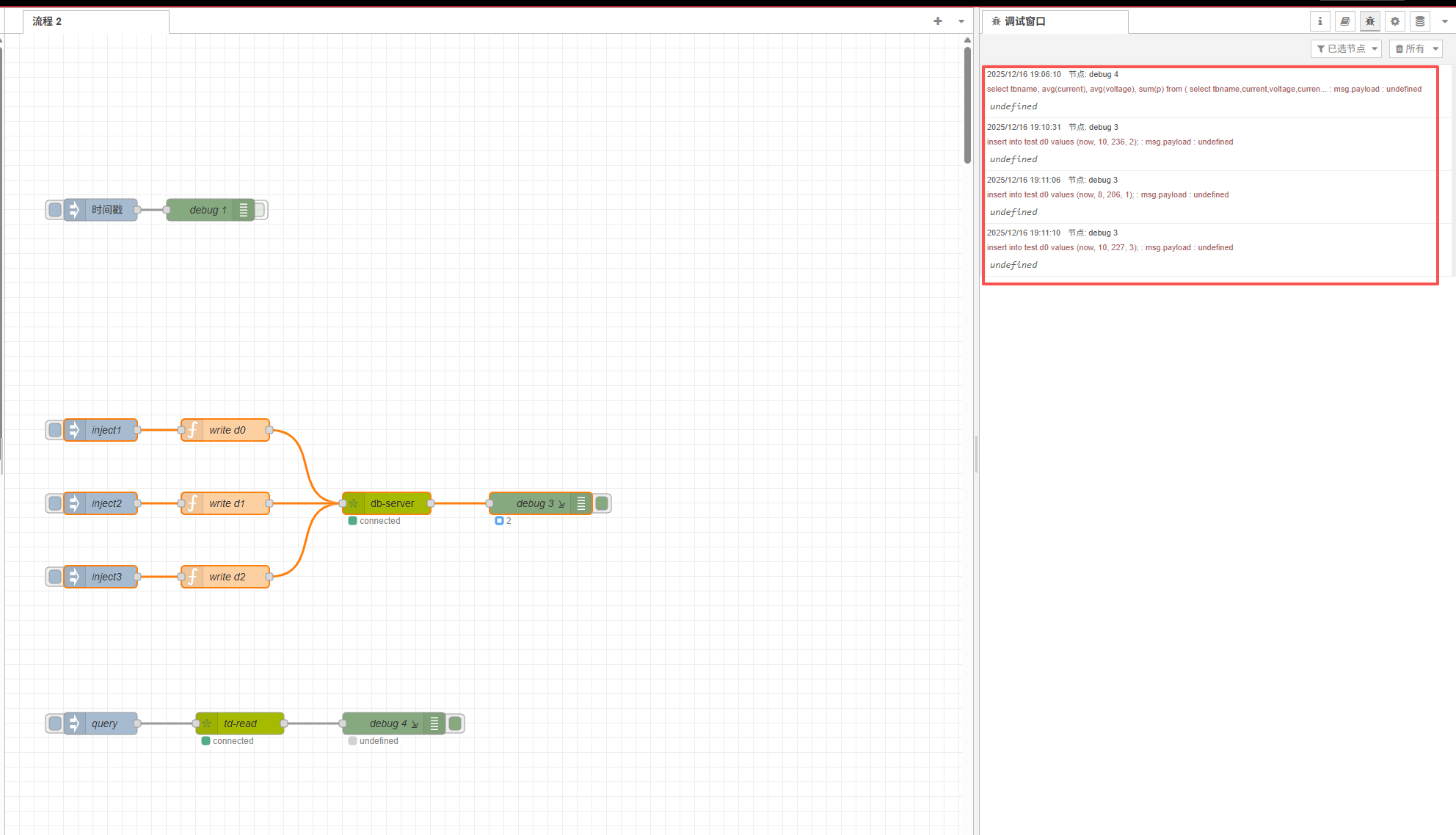Toggle debug 3 node output button
This screenshot has width=1456, height=835.
(602, 503)
